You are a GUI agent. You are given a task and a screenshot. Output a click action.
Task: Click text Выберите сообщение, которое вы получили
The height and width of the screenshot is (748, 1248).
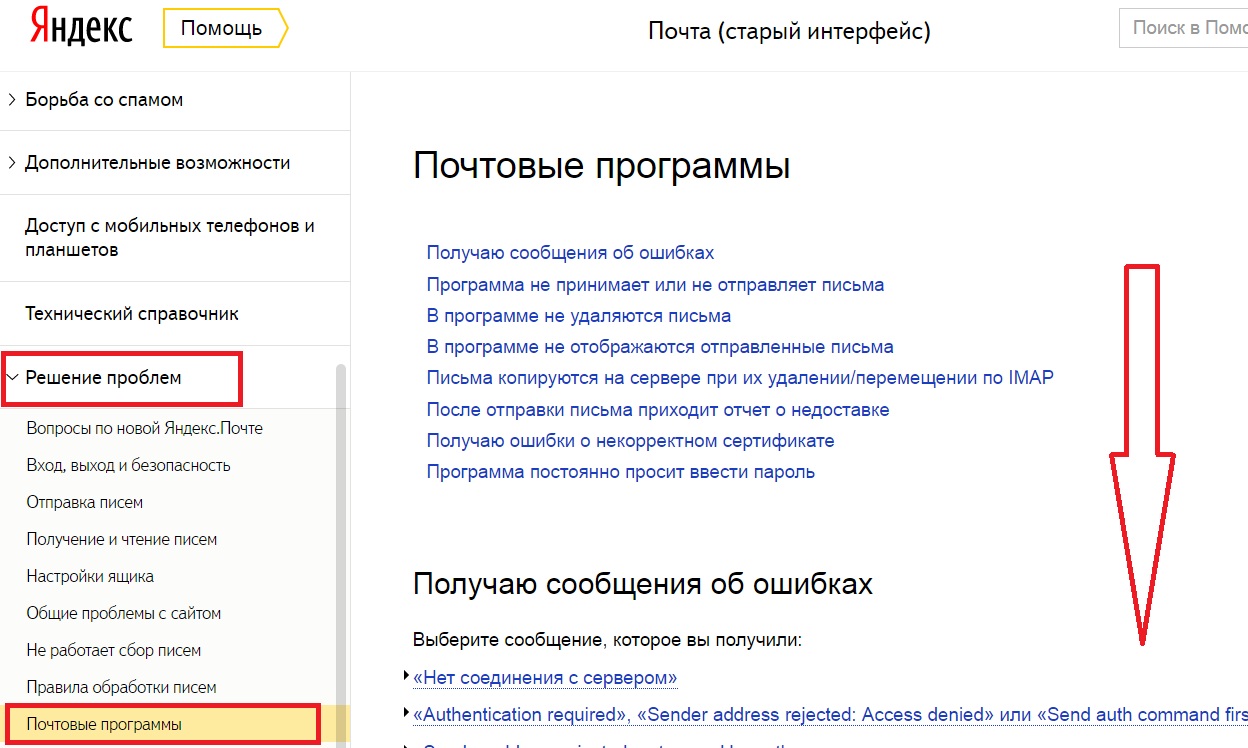pyautogui.click(x=607, y=639)
